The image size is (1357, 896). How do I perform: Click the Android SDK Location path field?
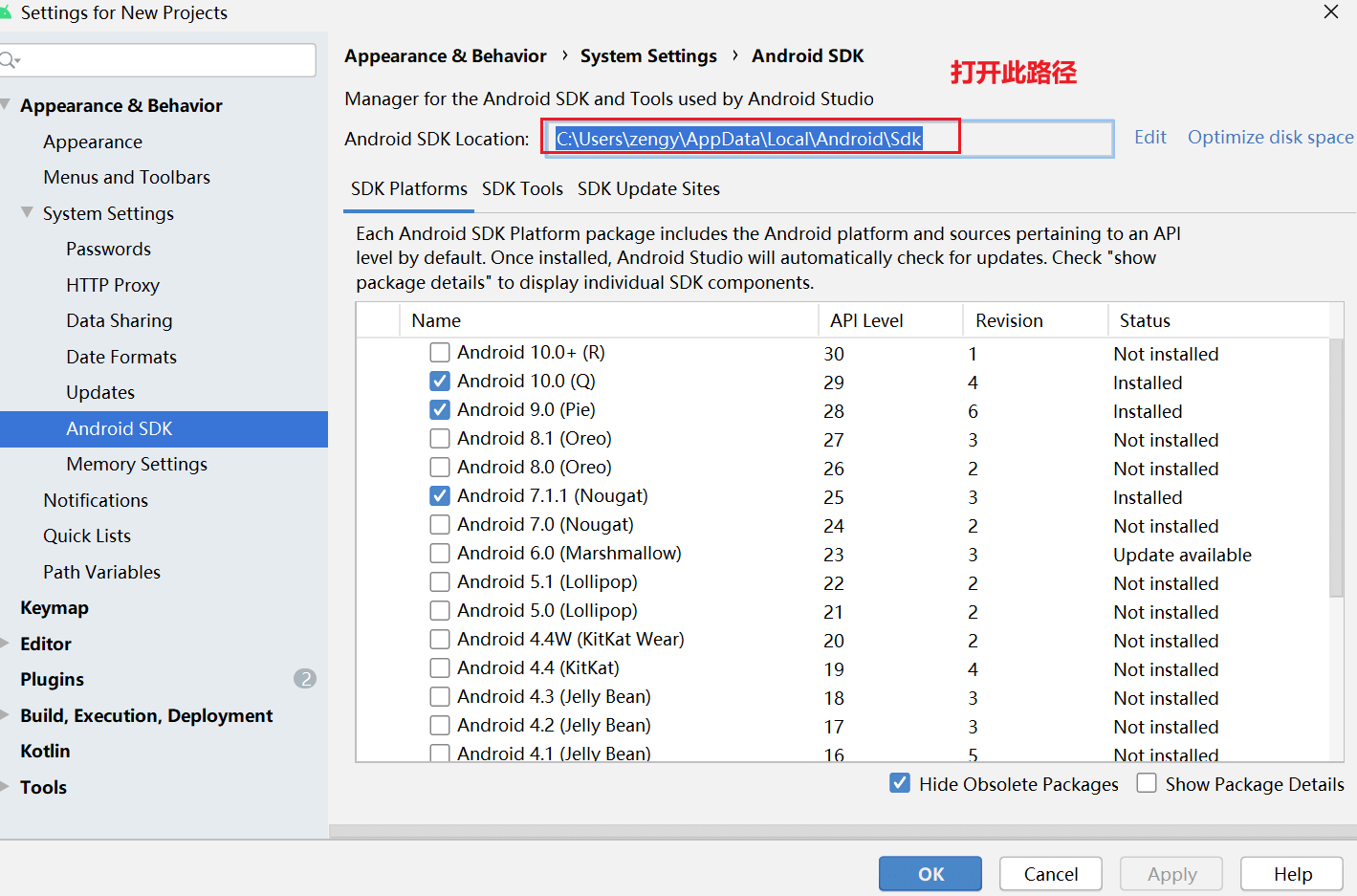click(x=828, y=140)
